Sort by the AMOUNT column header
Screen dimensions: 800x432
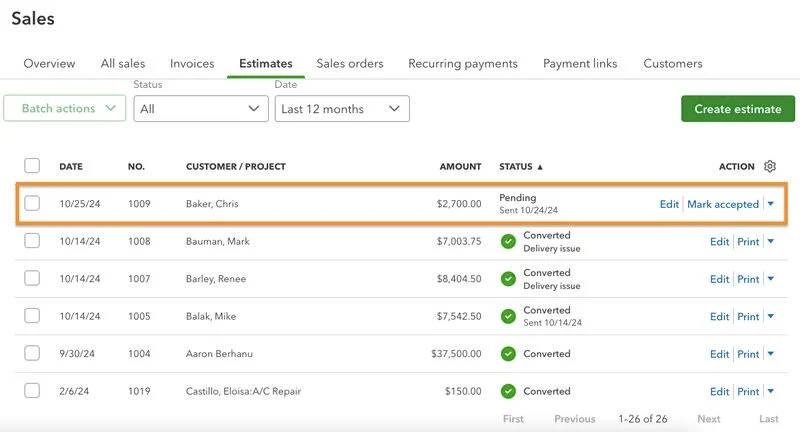[x=460, y=166]
